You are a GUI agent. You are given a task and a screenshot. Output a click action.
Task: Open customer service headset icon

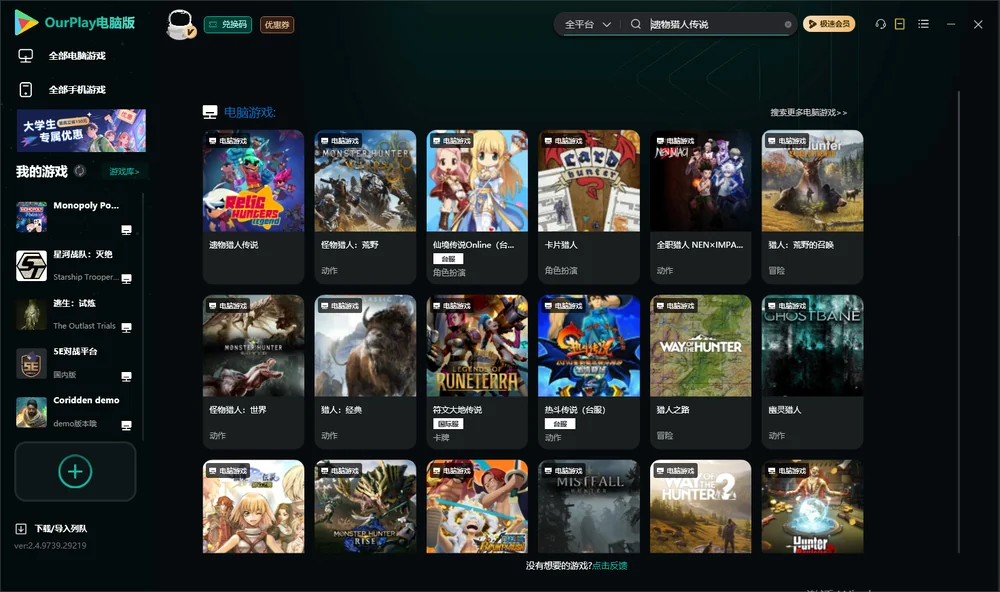pyautogui.click(x=881, y=24)
